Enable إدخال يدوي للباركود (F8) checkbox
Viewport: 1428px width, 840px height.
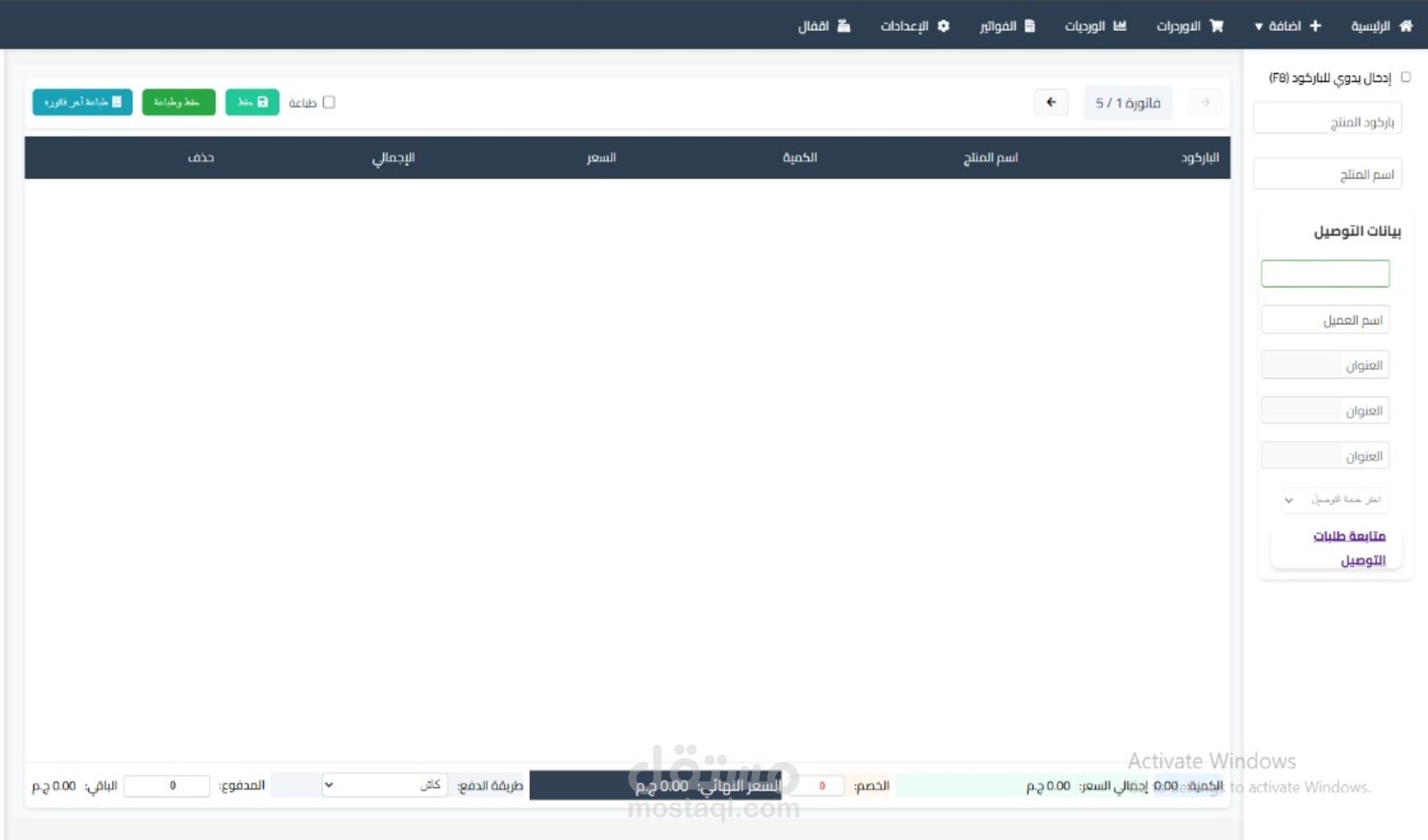point(1405,77)
